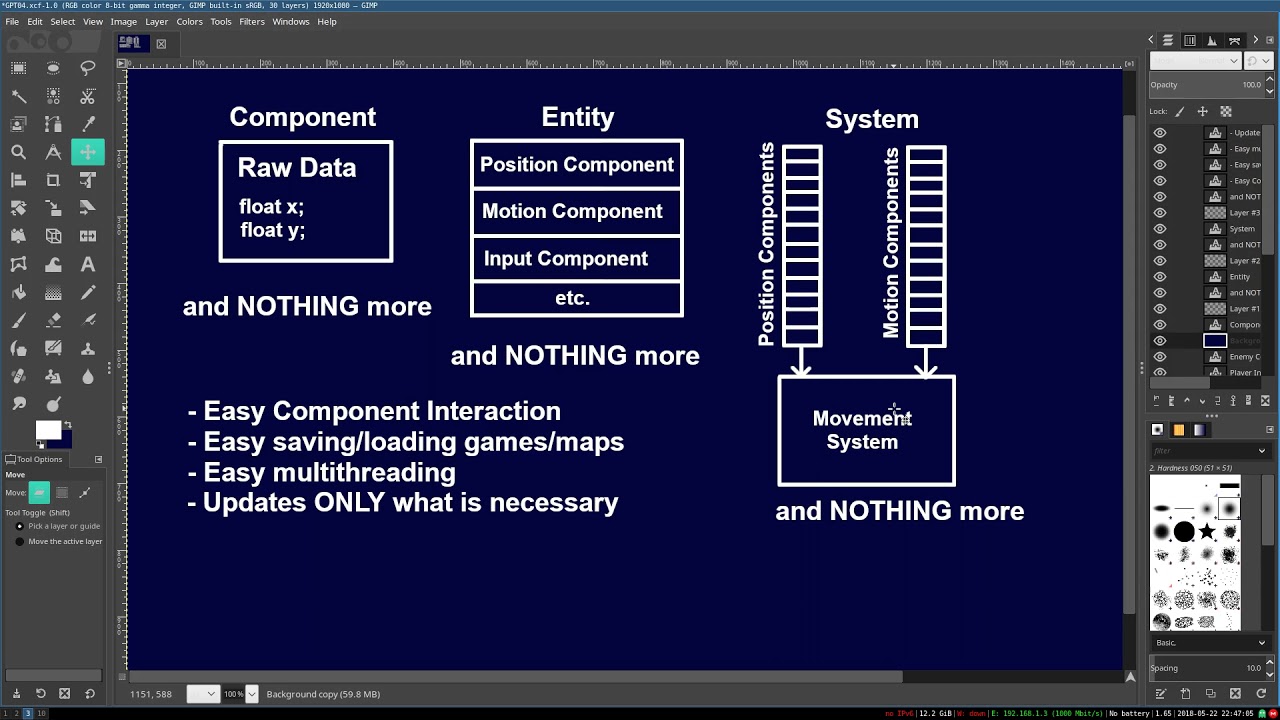This screenshot has width=1280, height=720.
Task: Toggle lock position and size icon
Action: click(x=1203, y=111)
